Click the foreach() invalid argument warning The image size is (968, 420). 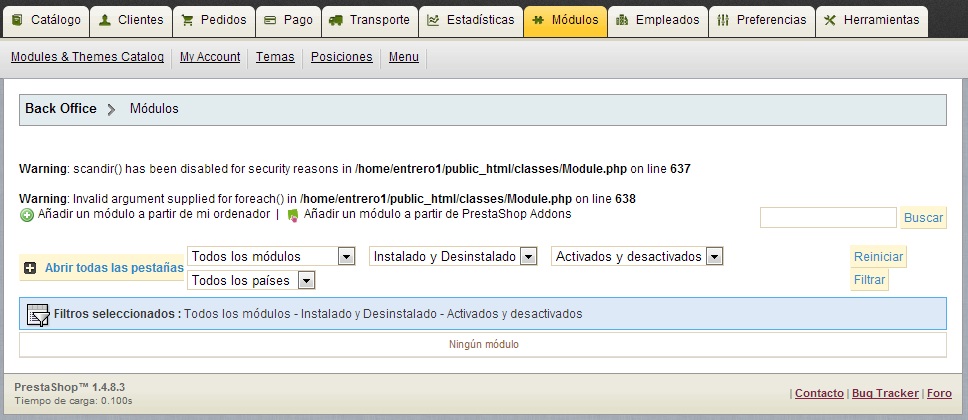pos(327,199)
